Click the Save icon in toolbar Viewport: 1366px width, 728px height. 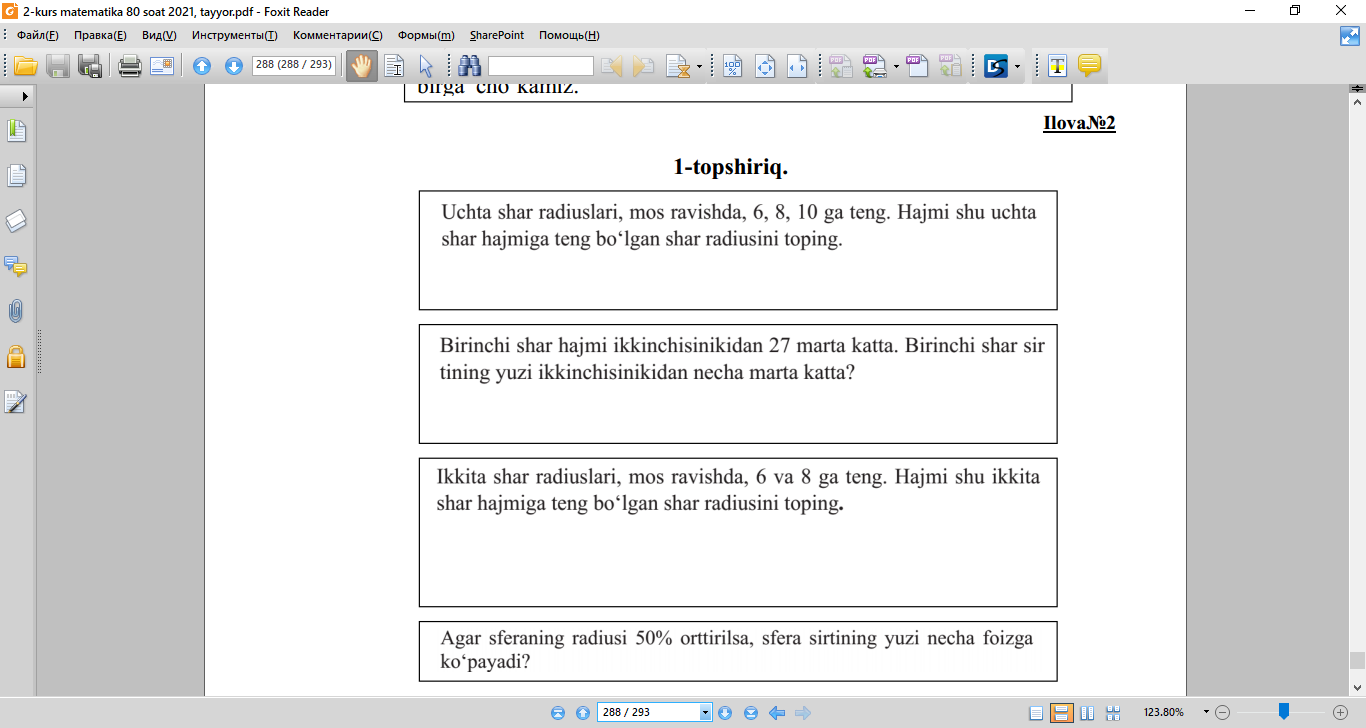(58, 67)
